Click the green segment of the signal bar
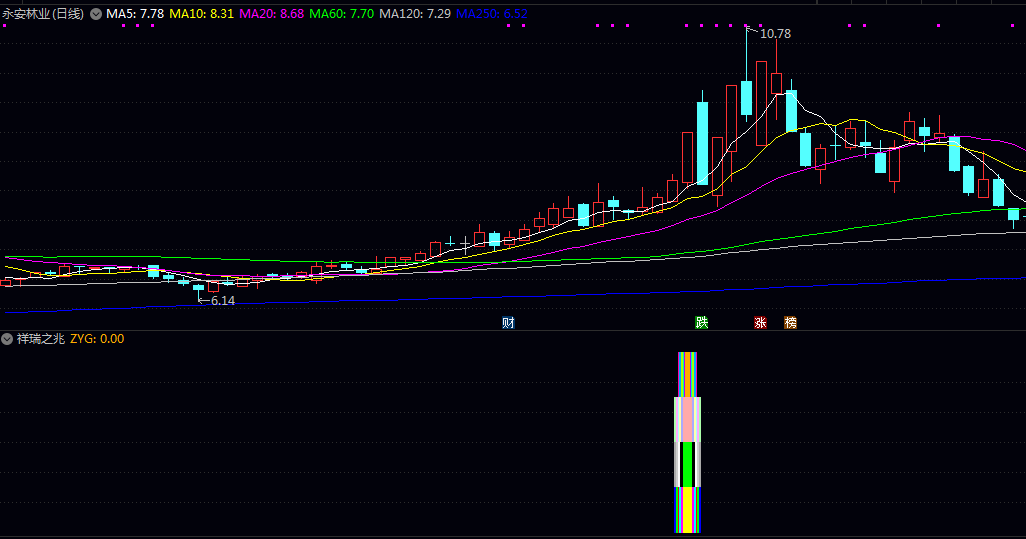 coord(687,464)
